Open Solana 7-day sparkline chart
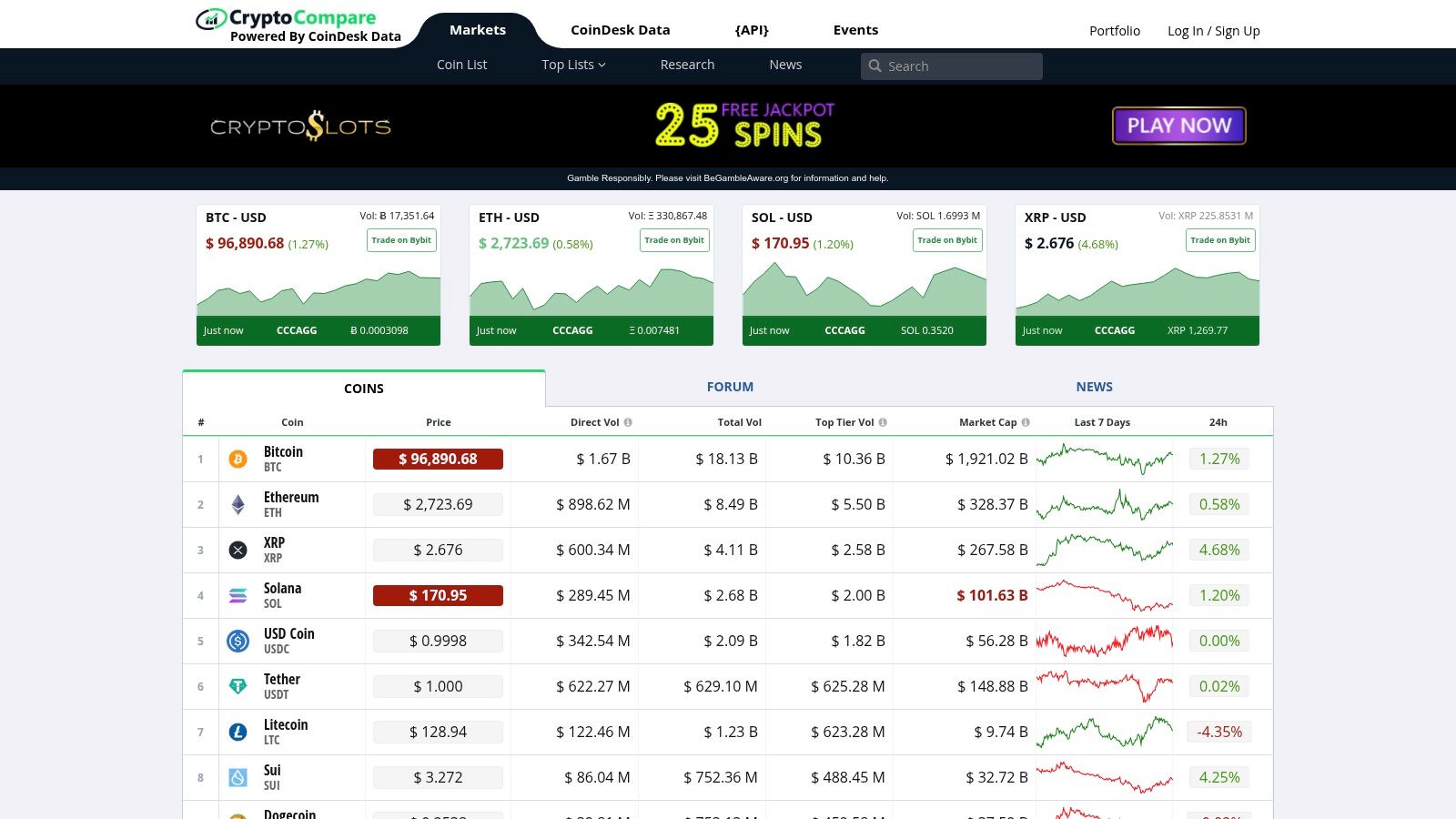The image size is (1456, 819). tap(1105, 595)
